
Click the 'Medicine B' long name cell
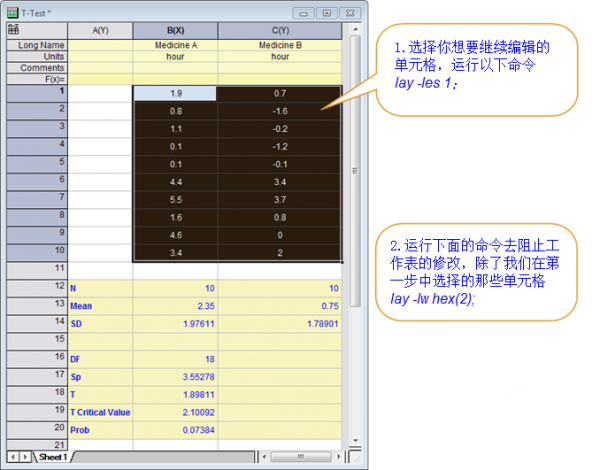(x=280, y=45)
